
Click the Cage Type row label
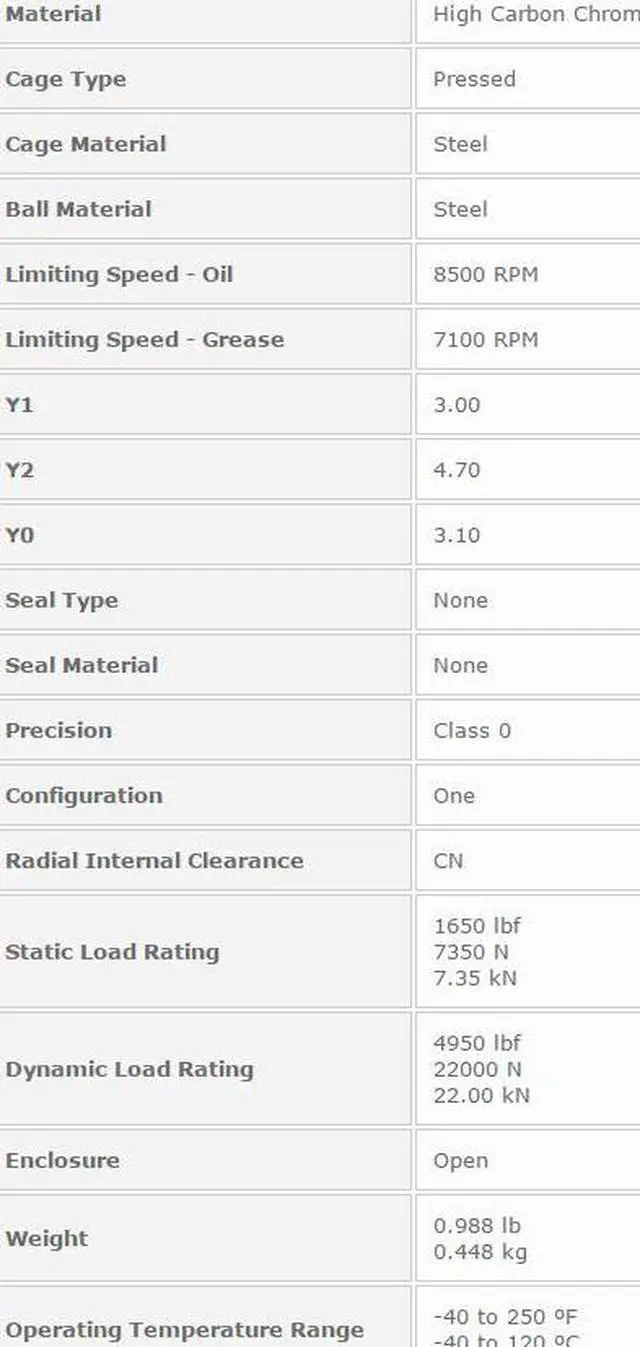click(x=66, y=80)
